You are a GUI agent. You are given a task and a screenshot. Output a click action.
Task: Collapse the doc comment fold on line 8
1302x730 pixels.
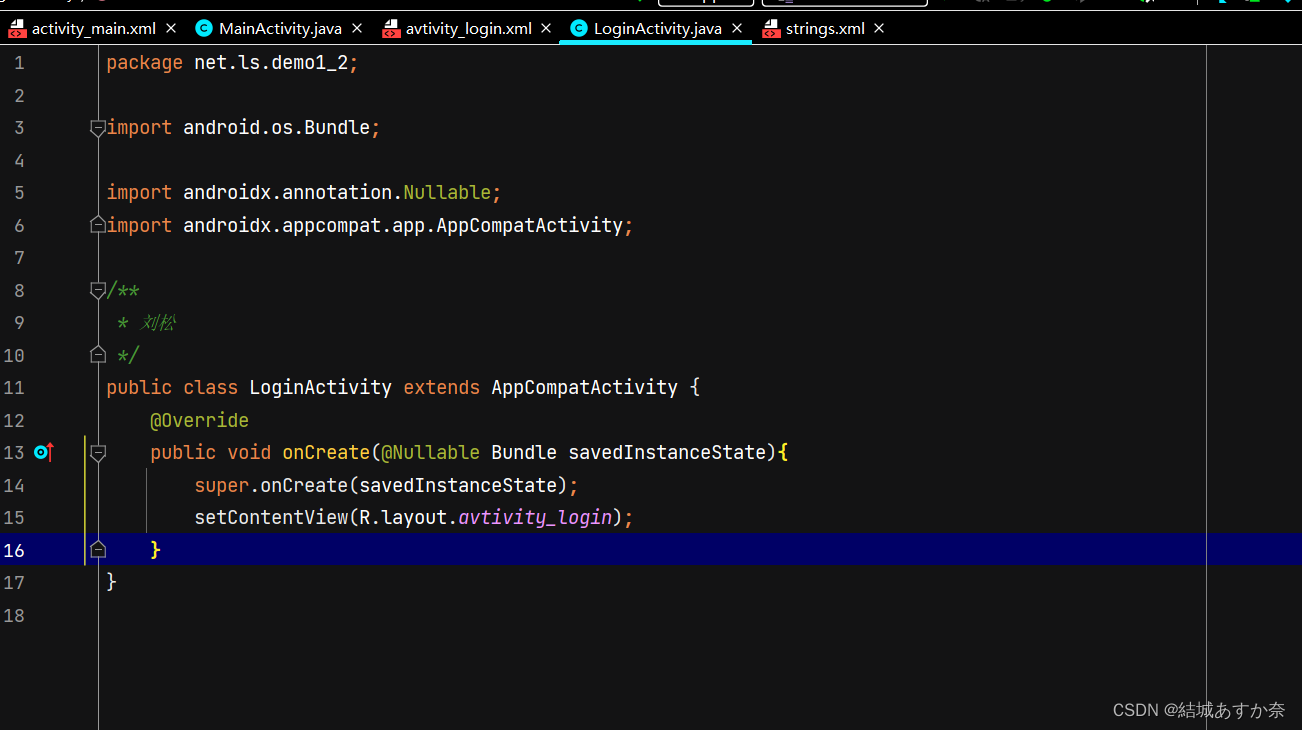click(98, 290)
